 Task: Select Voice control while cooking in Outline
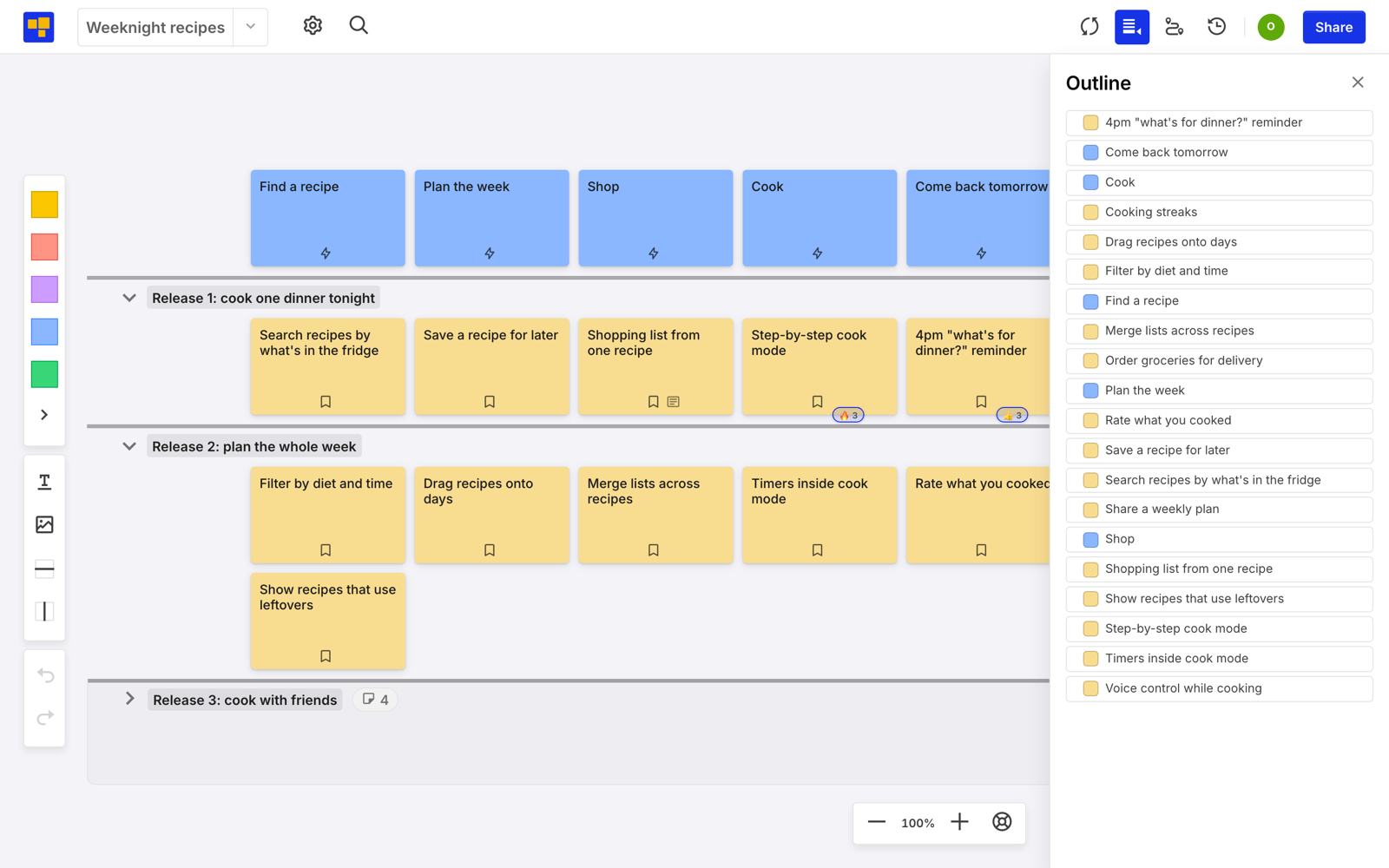click(x=1219, y=688)
